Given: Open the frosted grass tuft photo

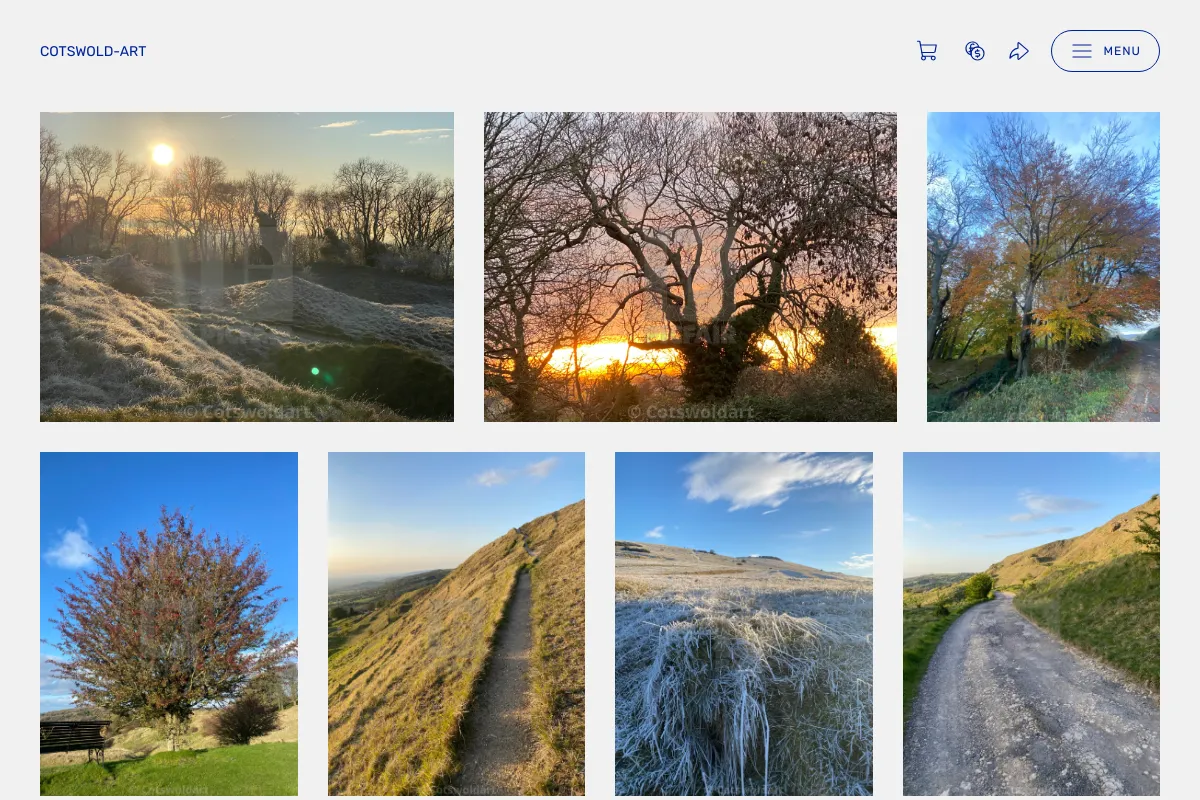Looking at the screenshot, I should click(744, 624).
